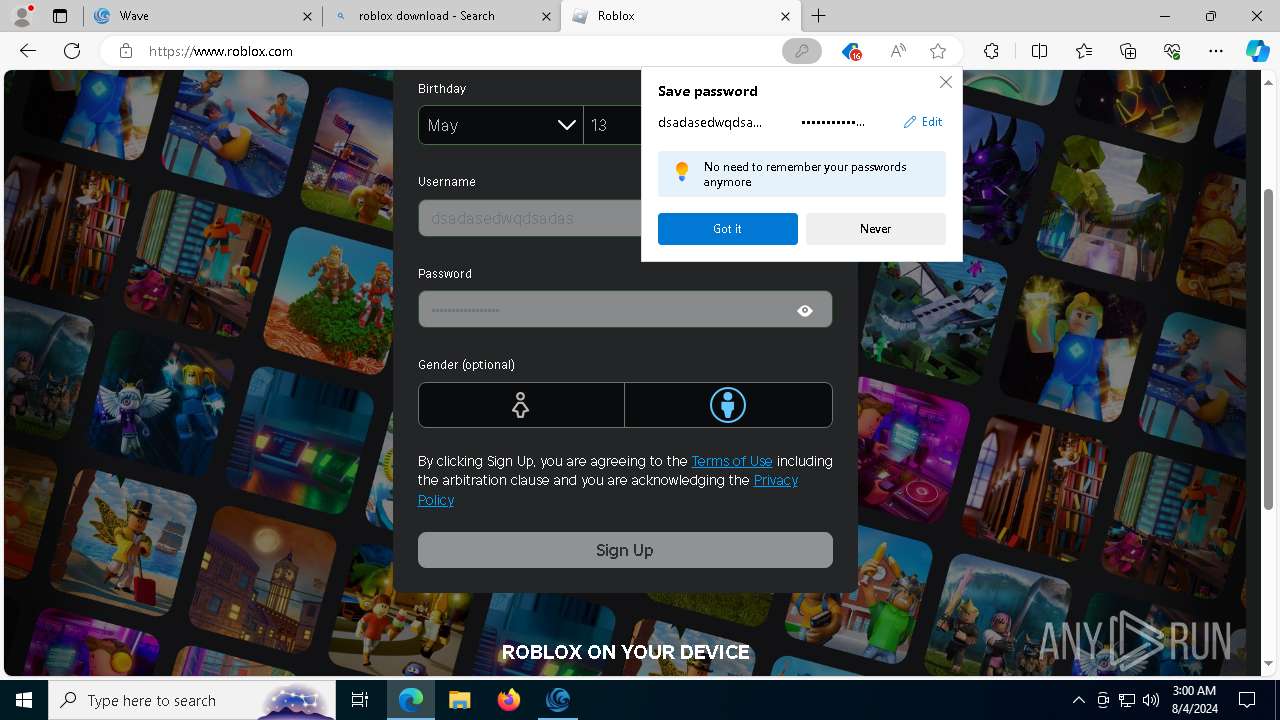Open the Favorites list
This screenshot has height=720, width=1280.
tap(1084, 51)
